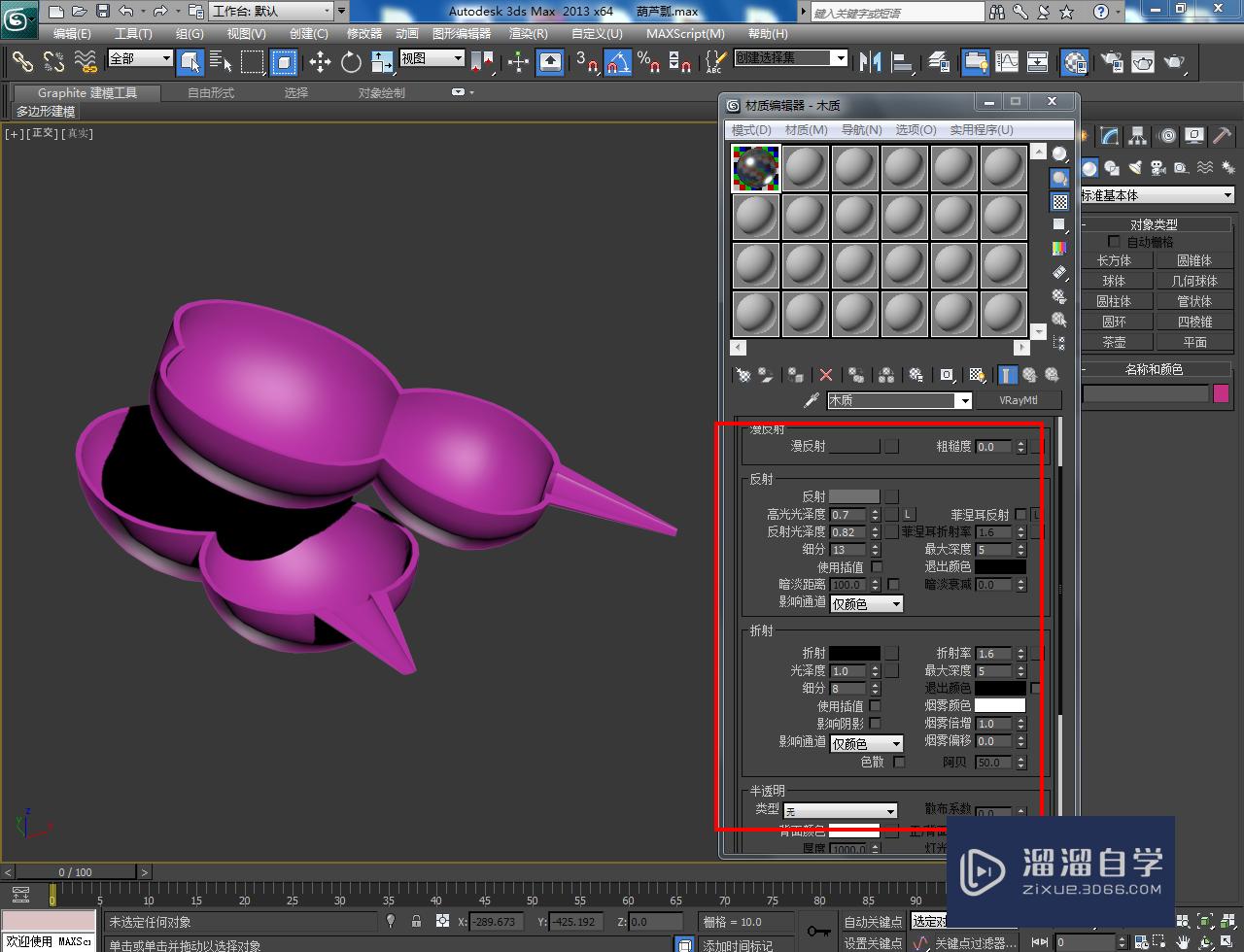Click the delete material red X icon
This screenshot has height=952, width=1244.
pos(826,375)
